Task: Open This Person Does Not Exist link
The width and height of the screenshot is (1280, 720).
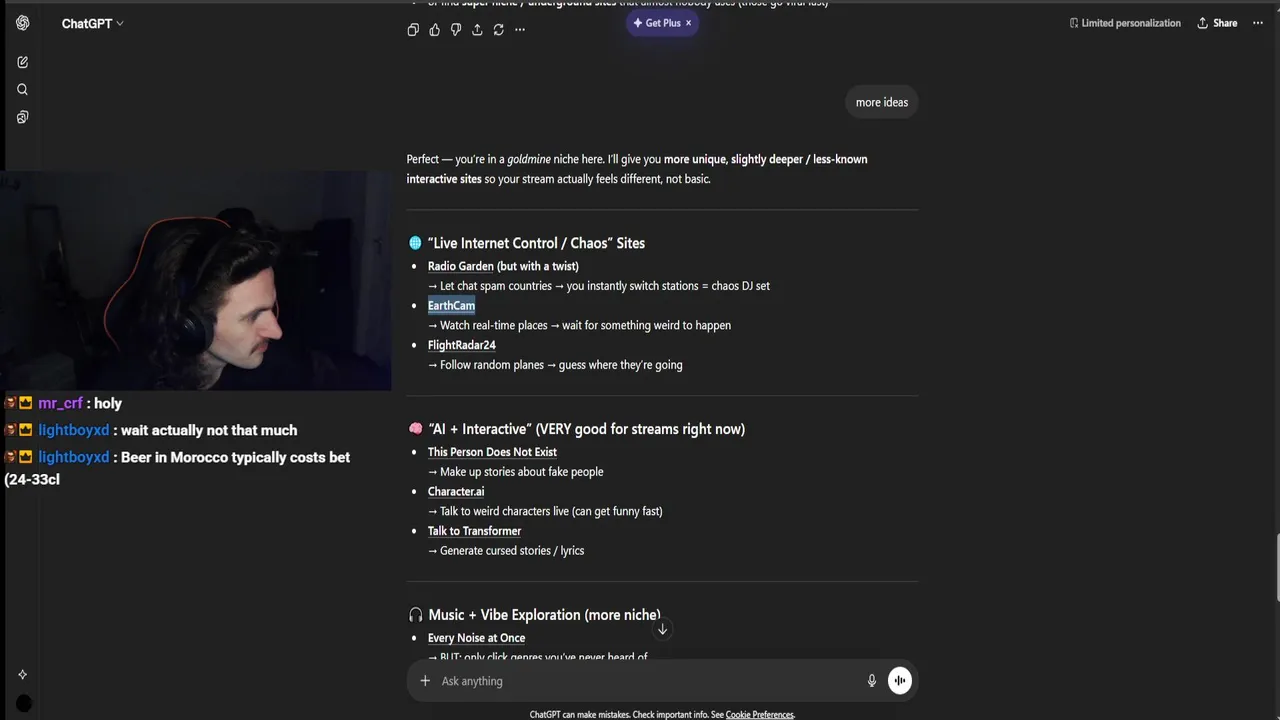Action: pos(492,452)
